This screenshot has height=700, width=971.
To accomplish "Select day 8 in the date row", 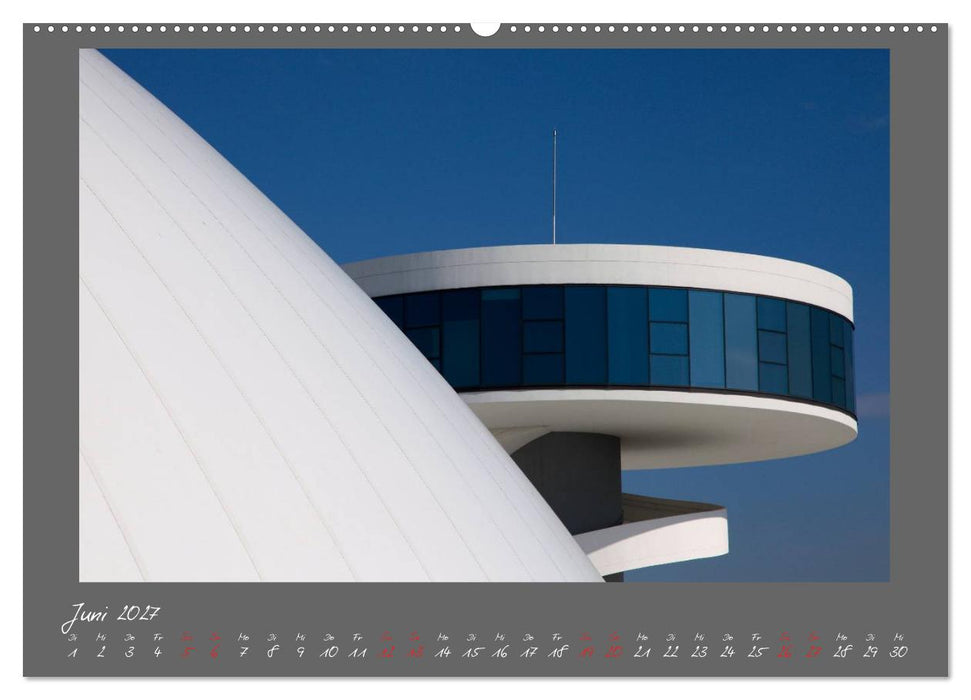I will click(272, 652).
